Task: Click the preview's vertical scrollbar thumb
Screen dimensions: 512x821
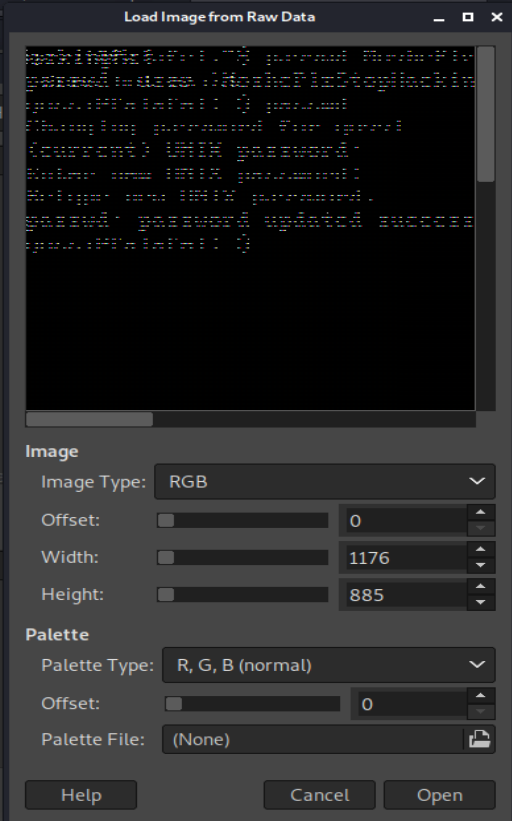Action: (x=486, y=114)
